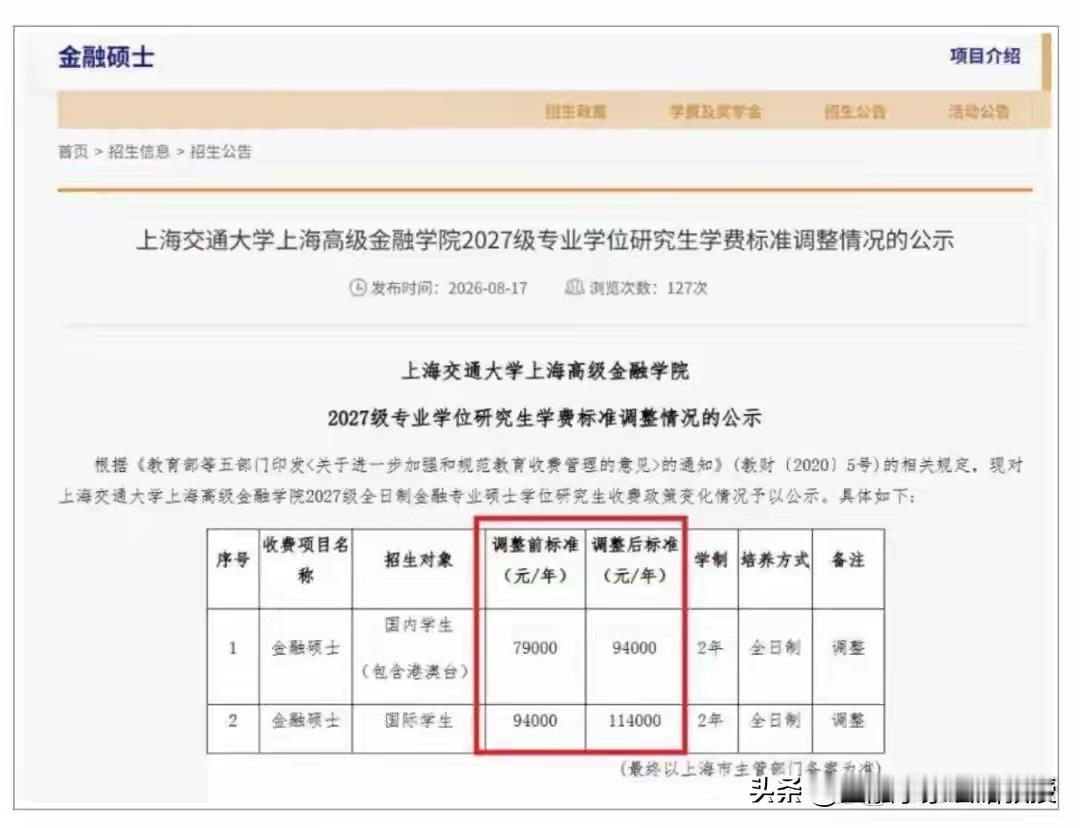Viewport: 1080px width, 828px height.
Task: Click 调整 remark in the 国际学生 row
Action: tap(848, 721)
